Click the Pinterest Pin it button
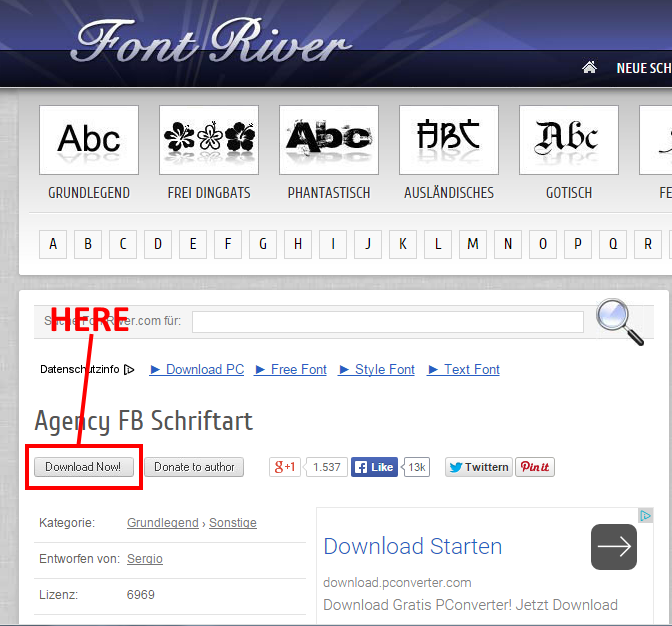Image resolution: width=672 pixels, height=626 pixels. click(535, 467)
